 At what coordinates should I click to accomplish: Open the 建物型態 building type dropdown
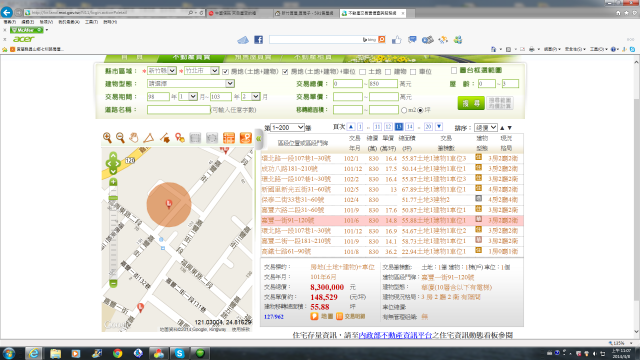click(191, 83)
